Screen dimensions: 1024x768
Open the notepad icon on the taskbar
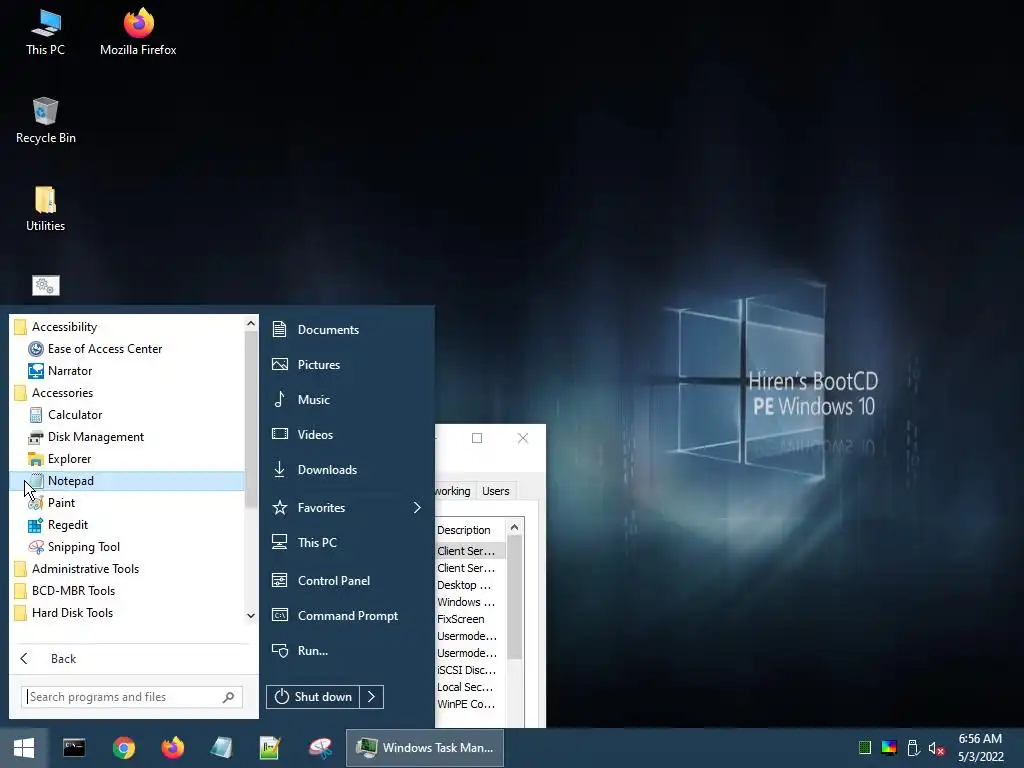click(221, 748)
